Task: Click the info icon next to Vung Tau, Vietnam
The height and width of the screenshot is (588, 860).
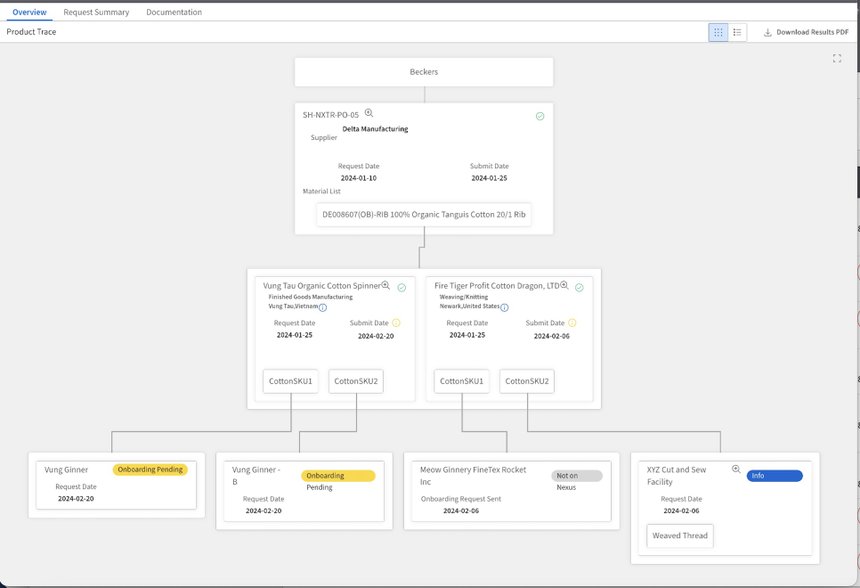Action: (322, 308)
